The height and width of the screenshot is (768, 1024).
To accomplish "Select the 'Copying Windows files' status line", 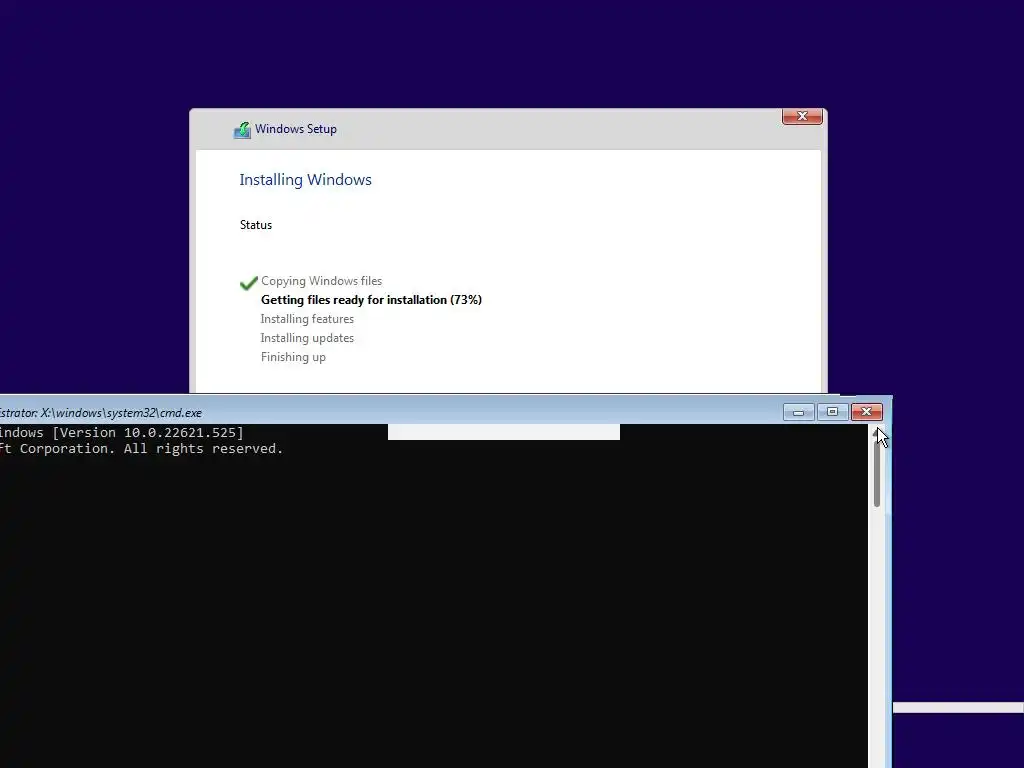I will (321, 281).
